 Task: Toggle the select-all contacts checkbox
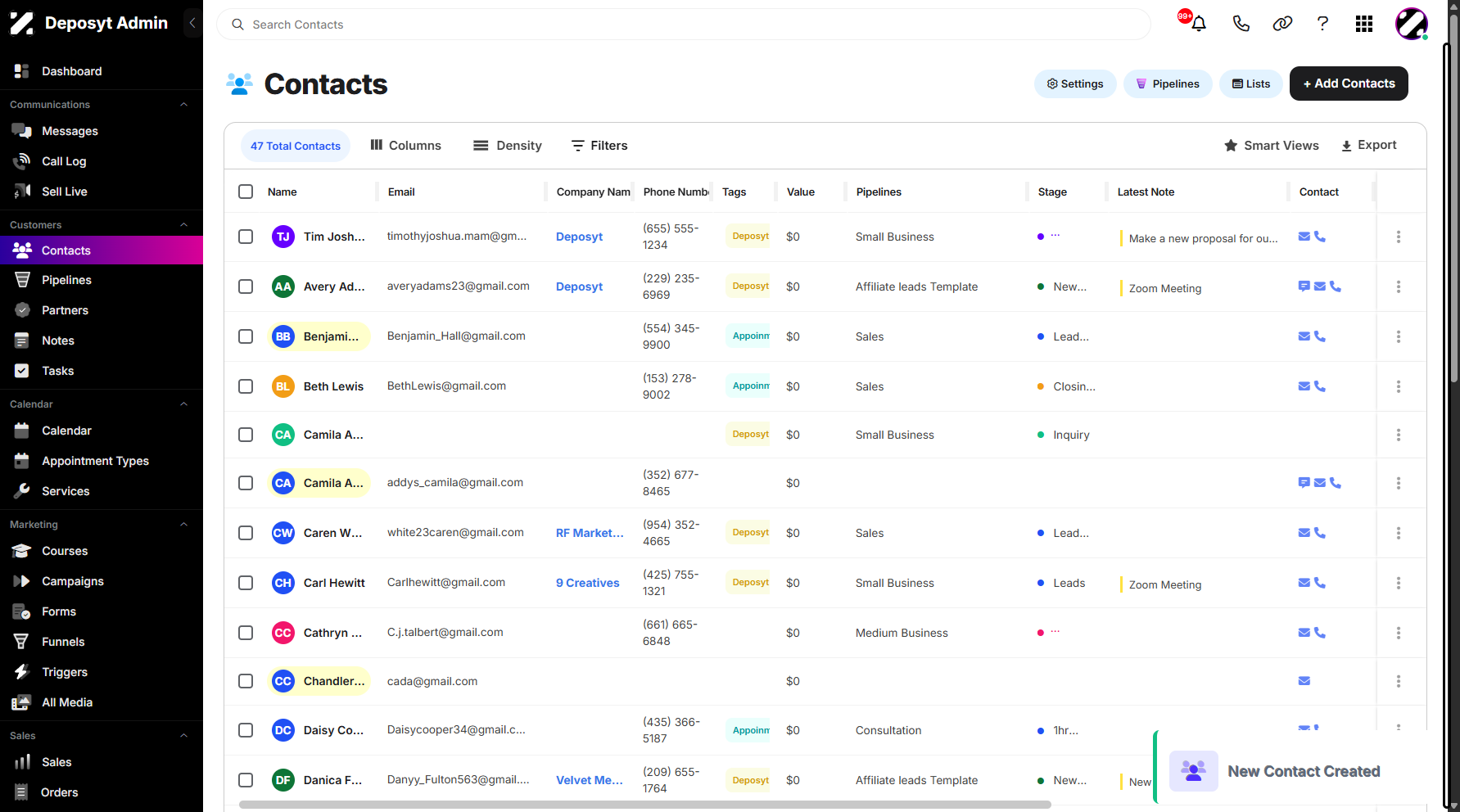tap(246, 192)
